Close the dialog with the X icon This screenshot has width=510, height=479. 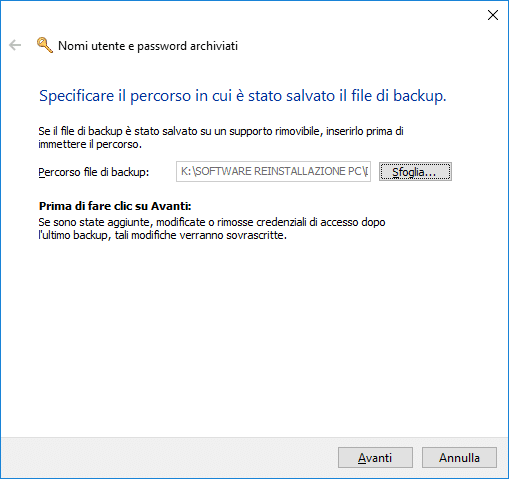click(493, 15)
